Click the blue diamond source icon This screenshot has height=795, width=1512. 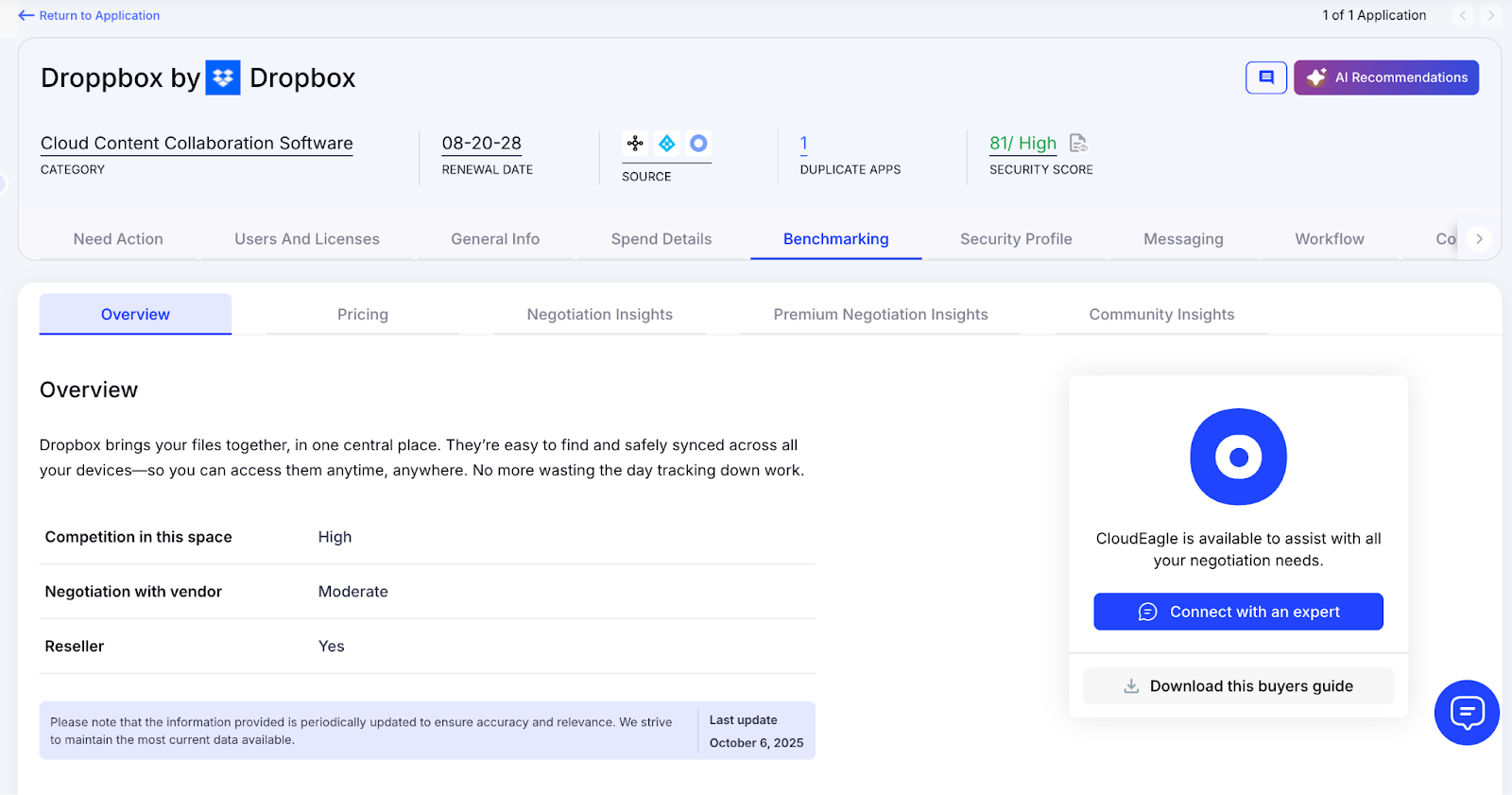667,144
